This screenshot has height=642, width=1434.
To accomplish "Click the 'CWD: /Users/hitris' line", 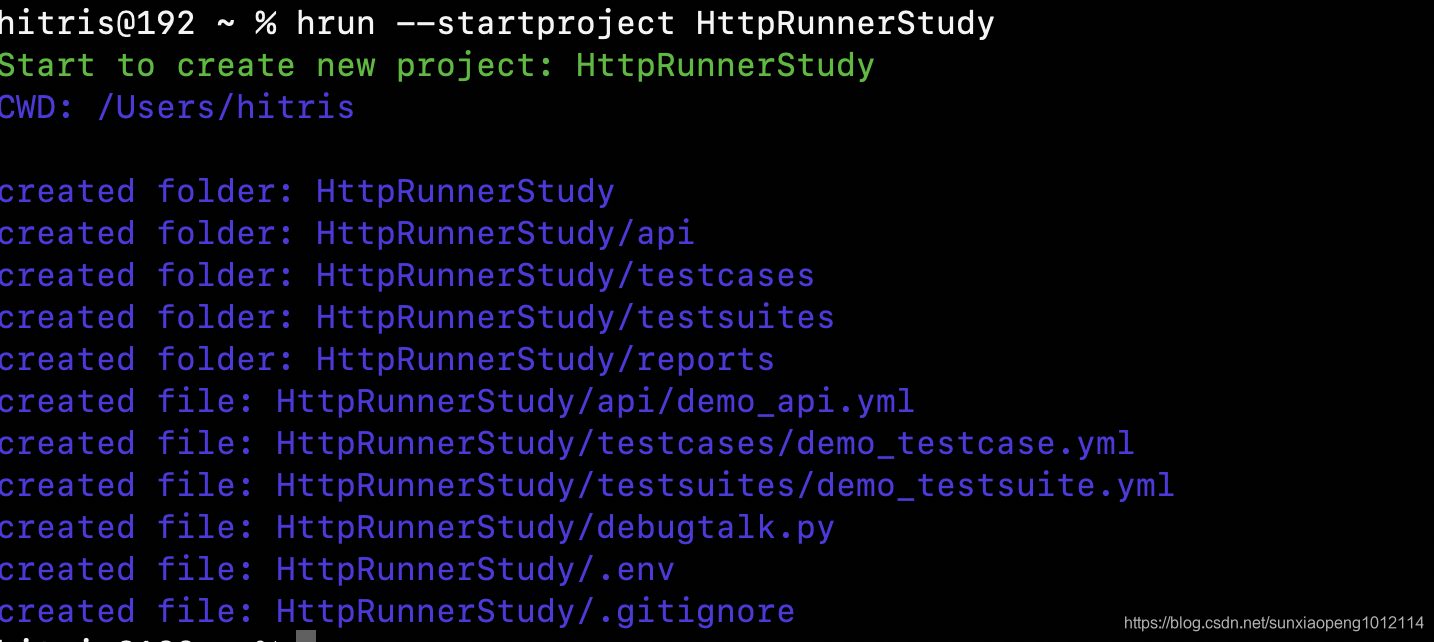I will point(177,107).
